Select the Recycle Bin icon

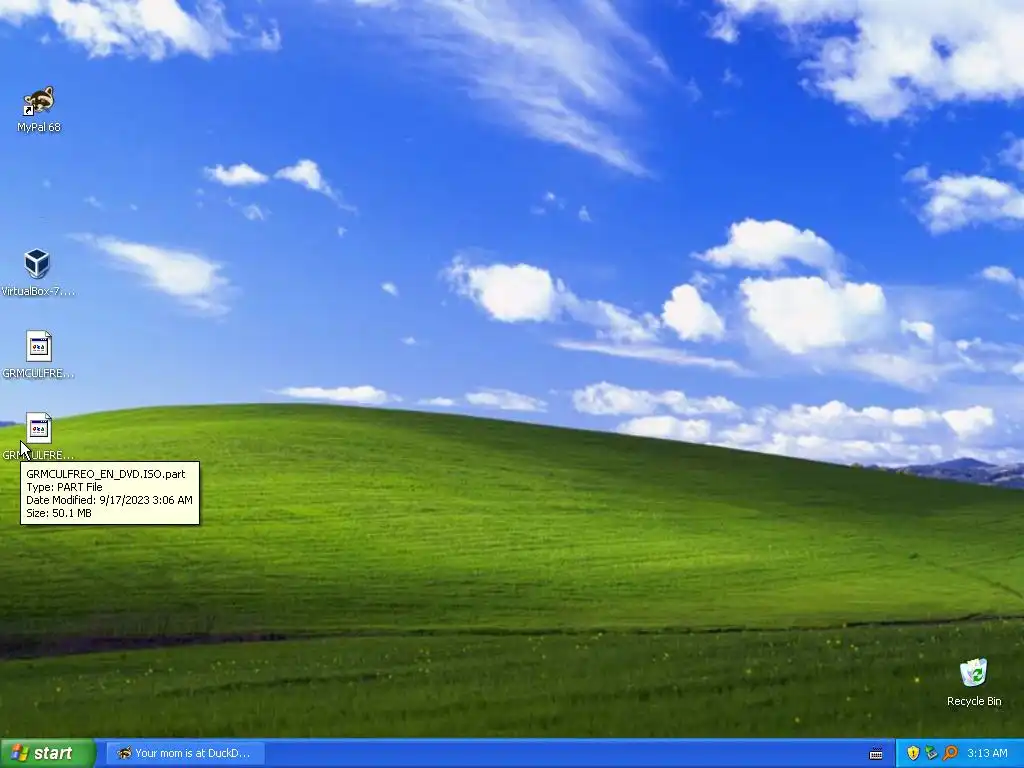point(974,682)
